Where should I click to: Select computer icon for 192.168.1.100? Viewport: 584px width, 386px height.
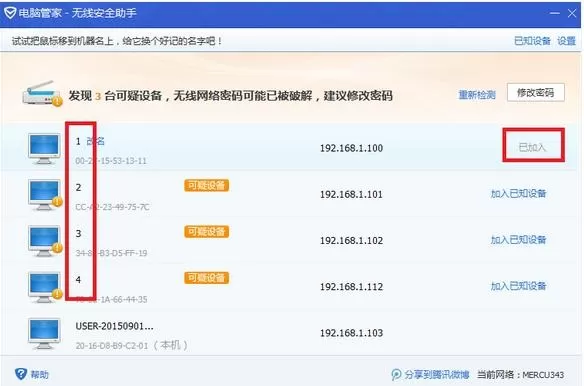tap(44, 148)
